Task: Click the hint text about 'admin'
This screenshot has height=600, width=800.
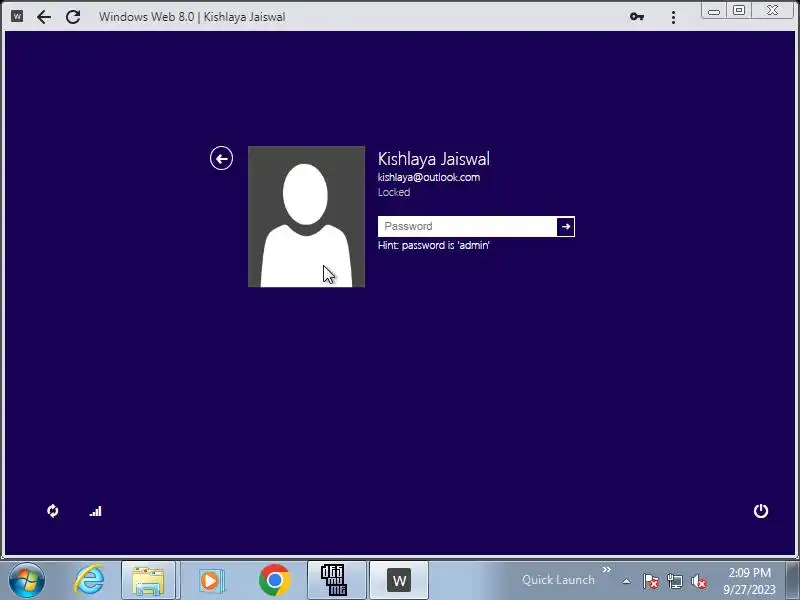Action: [434, 245]
